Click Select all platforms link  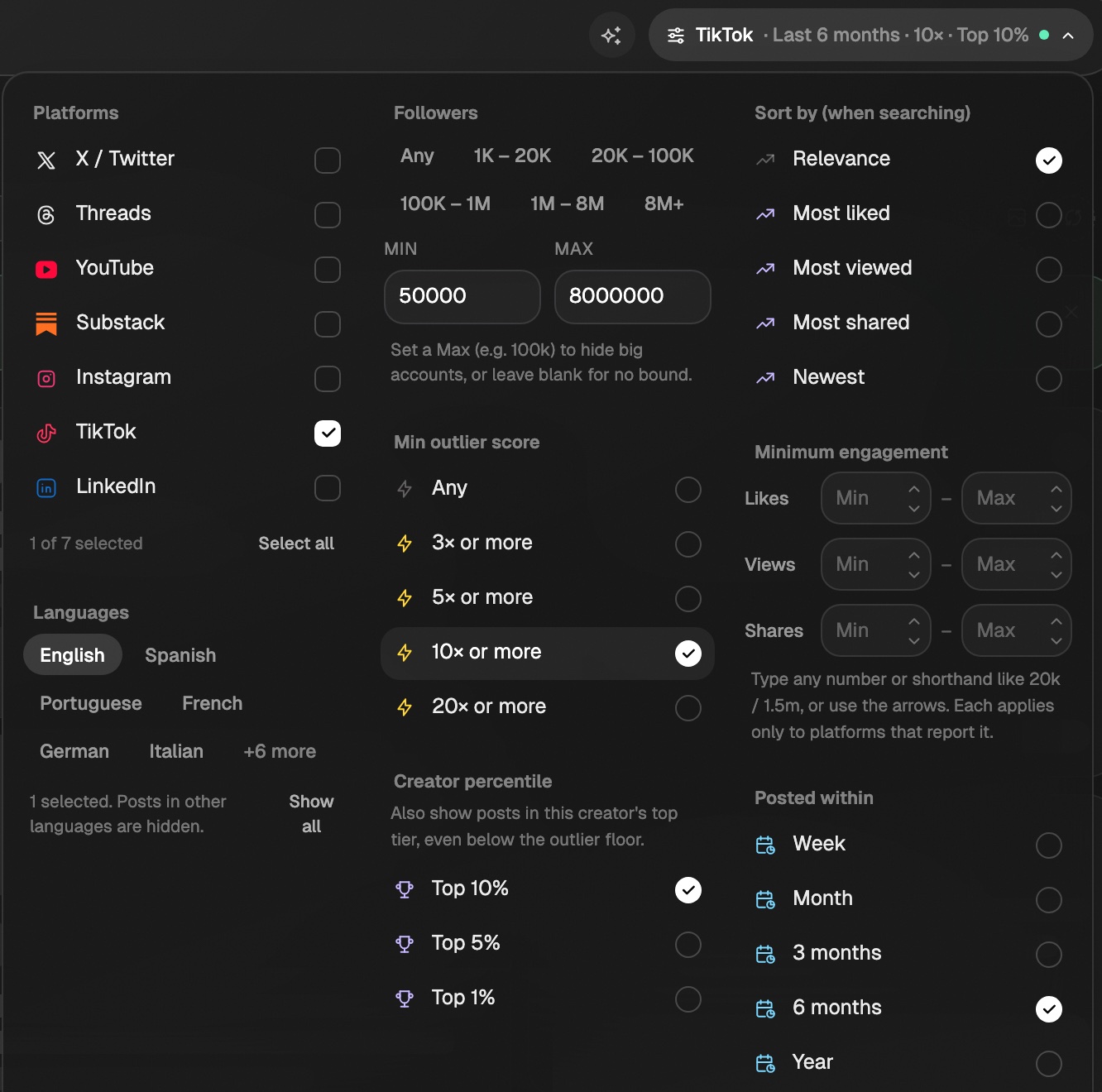(x=296, y=544)
